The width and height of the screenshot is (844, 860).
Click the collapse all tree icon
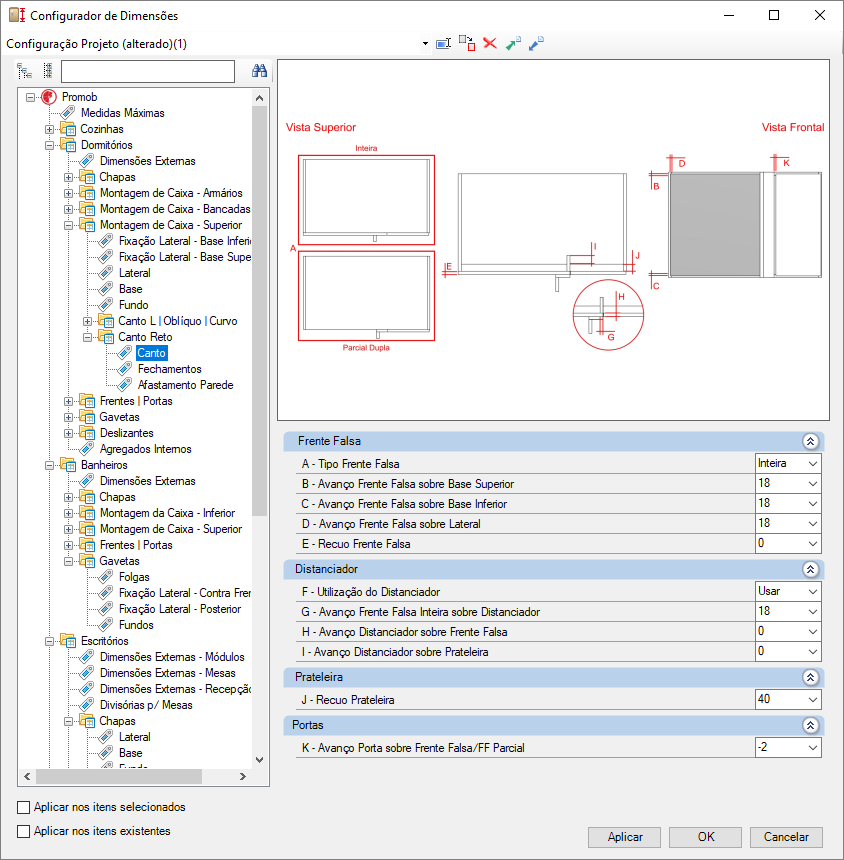point(48,71)
